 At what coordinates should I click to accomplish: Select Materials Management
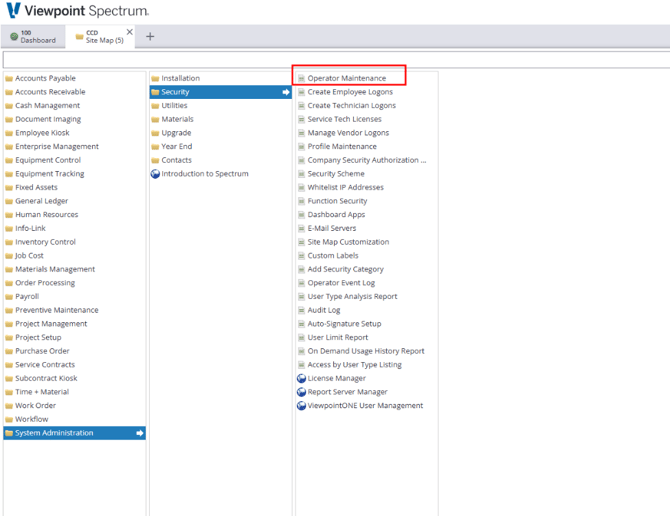pos(55,269)
